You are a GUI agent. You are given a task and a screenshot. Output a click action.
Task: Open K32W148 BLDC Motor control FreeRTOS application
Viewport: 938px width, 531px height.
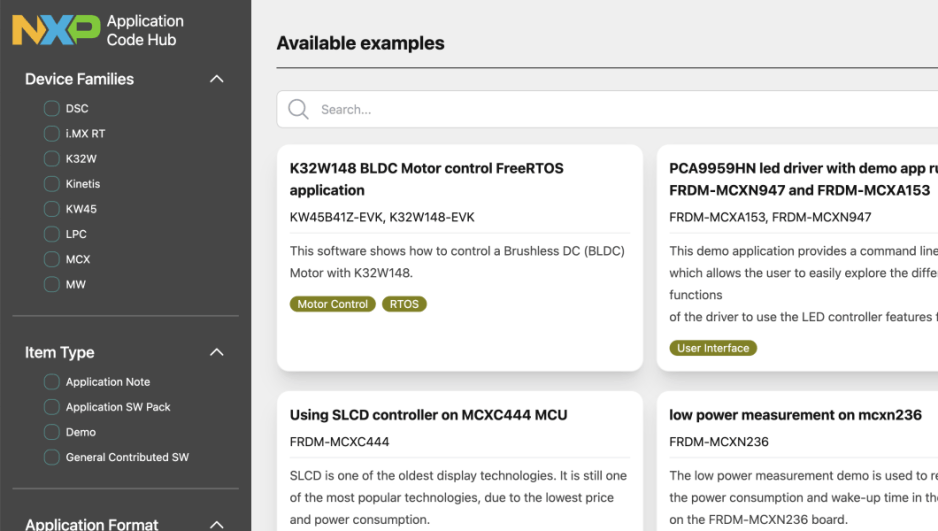pos(426,179)
